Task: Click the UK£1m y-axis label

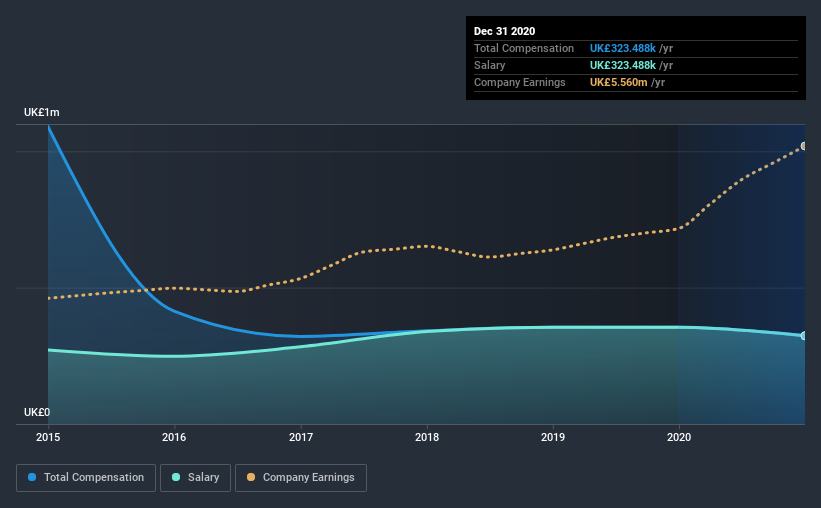Action: pyautogui.click(x=41, y=113)
